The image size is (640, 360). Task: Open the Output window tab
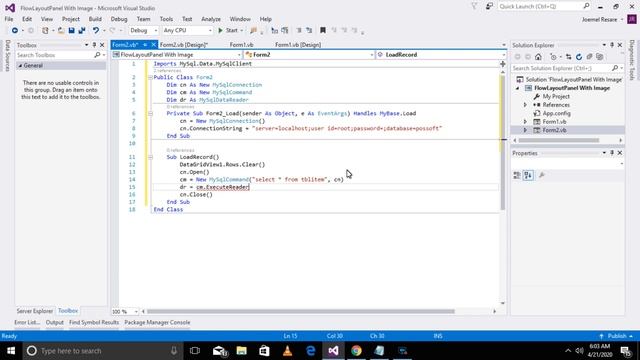[x=54, y=322]
